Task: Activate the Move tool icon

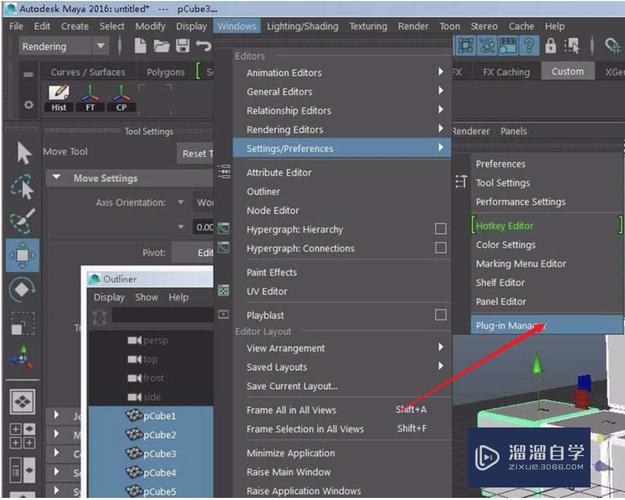Action: [23, 255]
